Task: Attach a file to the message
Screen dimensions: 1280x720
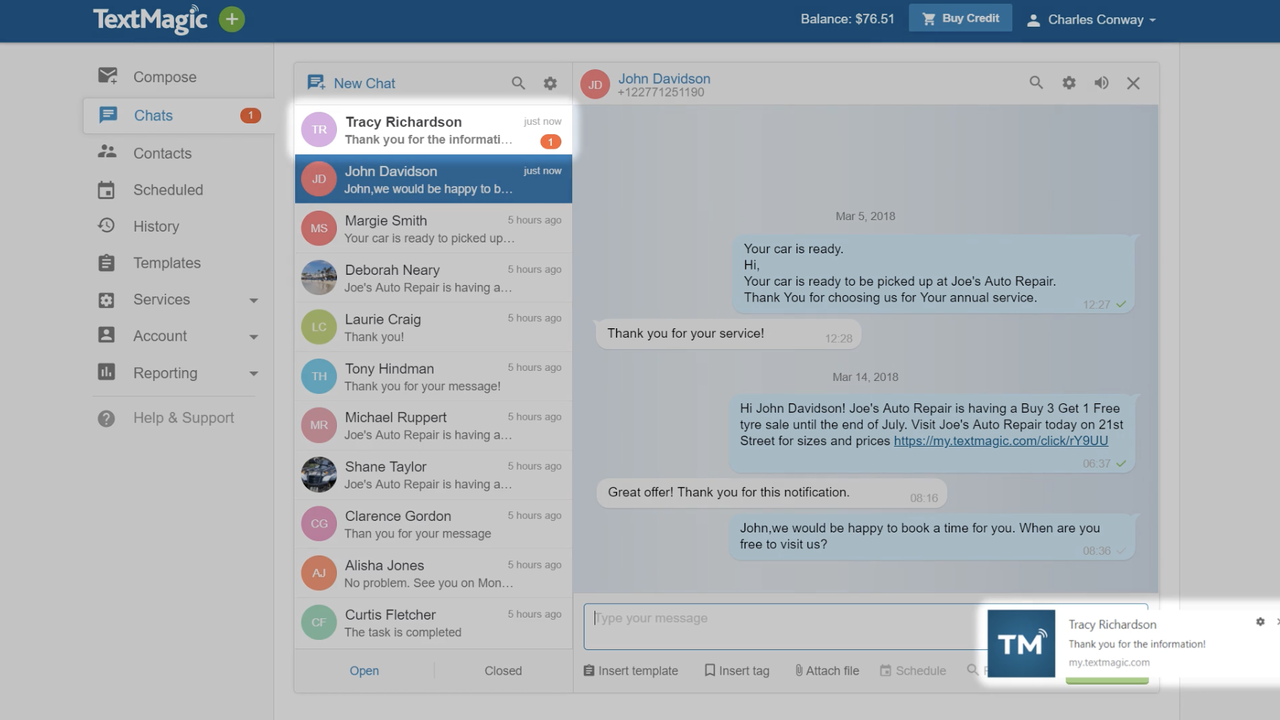Action: 826,670
